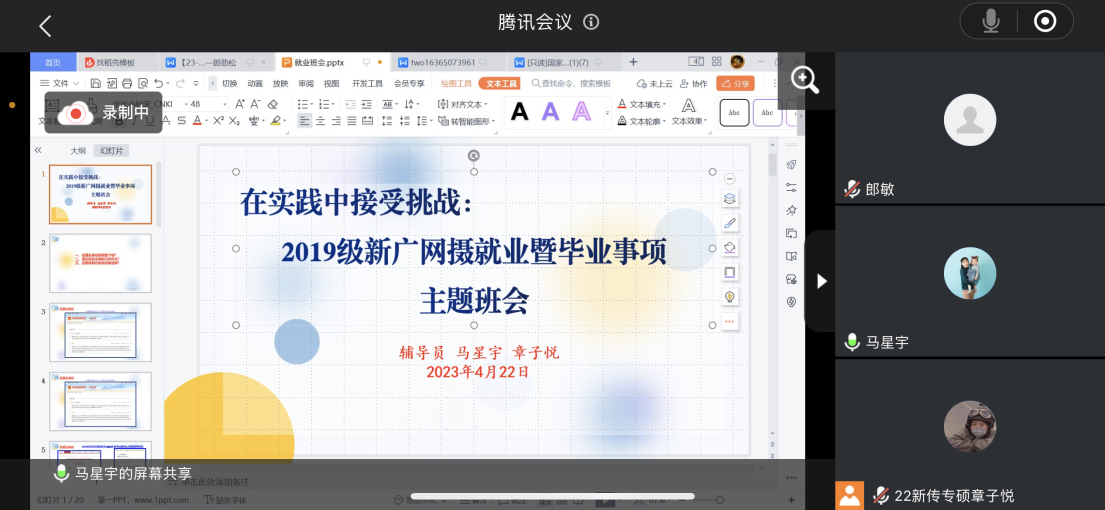
Task: Select slide 2 thumbnail
Action: [100, 263]
